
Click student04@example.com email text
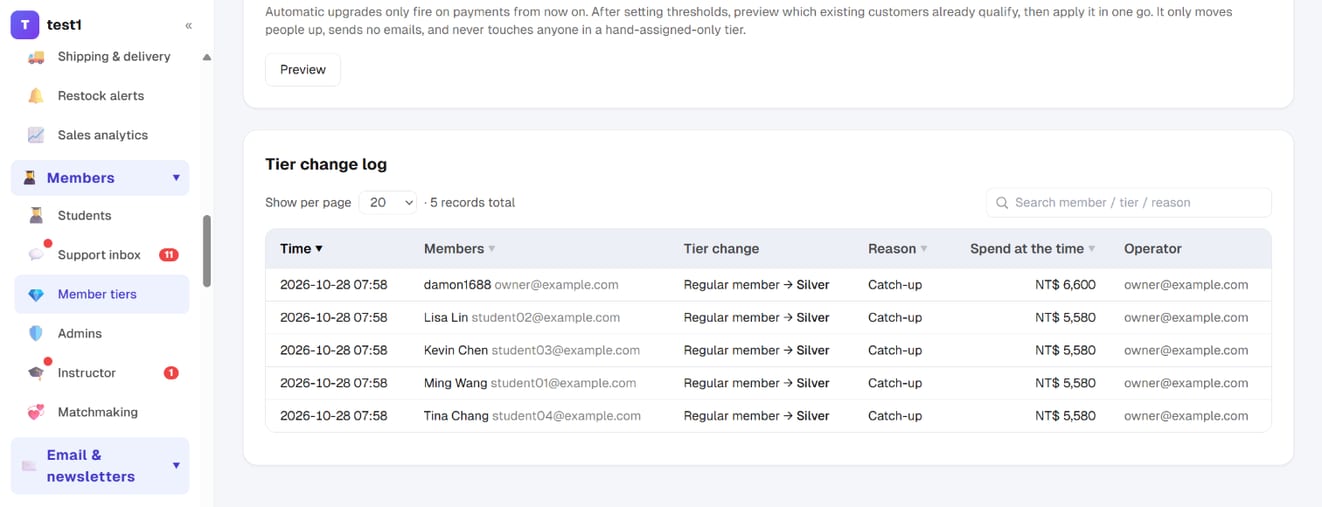coord(566,416)
